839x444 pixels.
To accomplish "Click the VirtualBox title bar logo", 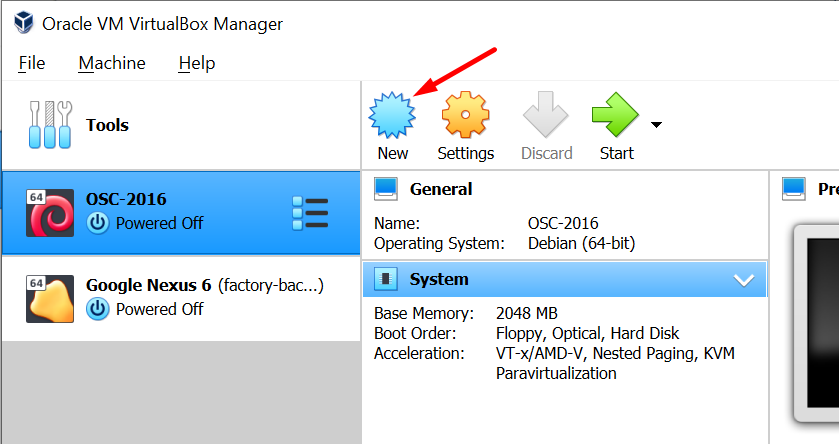I will pyautogui.click(x=24, y=23).
